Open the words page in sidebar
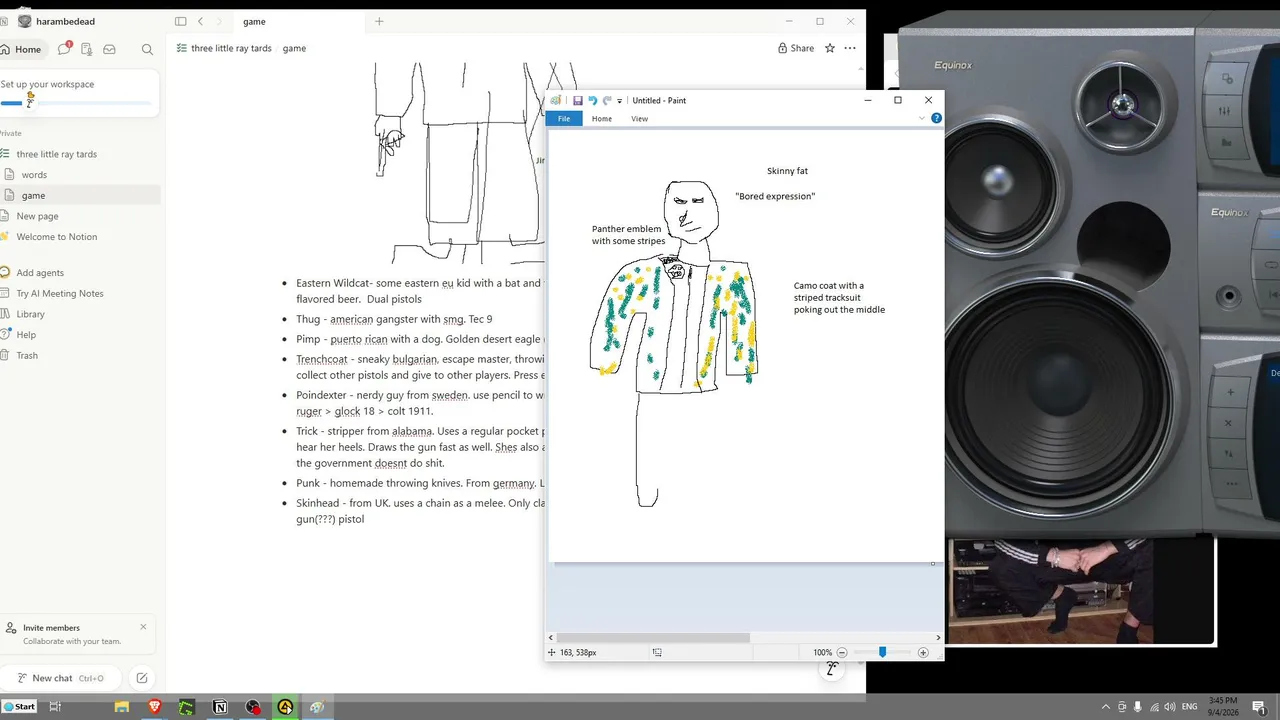This screenshot has width=1280, height=720. pyautogui.click(x=34, y=175)
